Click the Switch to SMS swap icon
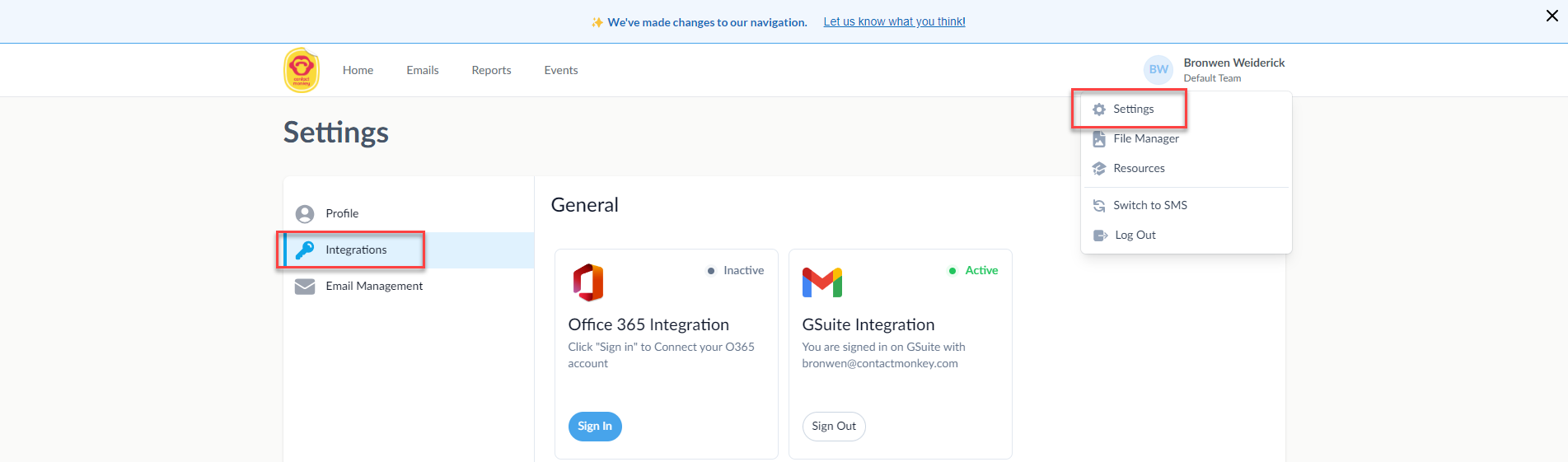The height and width of the screenshot is (462, 1568). [x=1099, y=206]
